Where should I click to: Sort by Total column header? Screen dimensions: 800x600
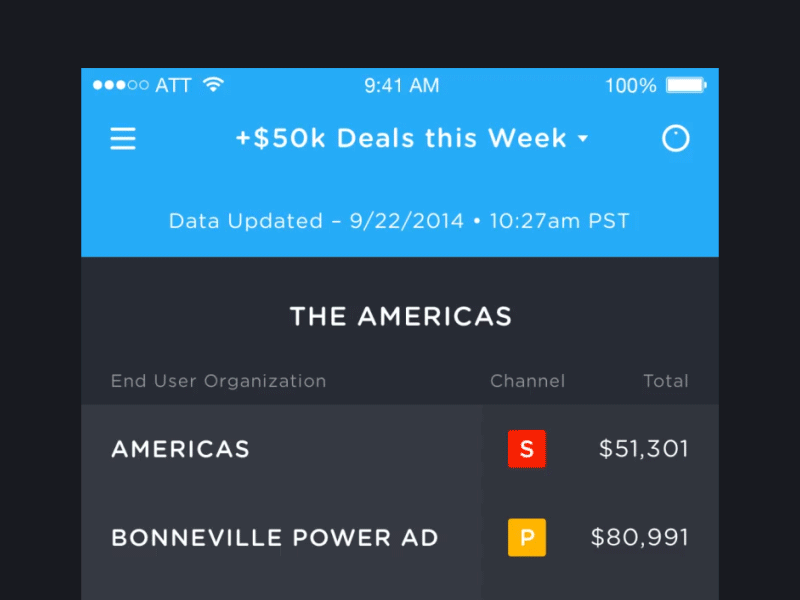point(665,381)
